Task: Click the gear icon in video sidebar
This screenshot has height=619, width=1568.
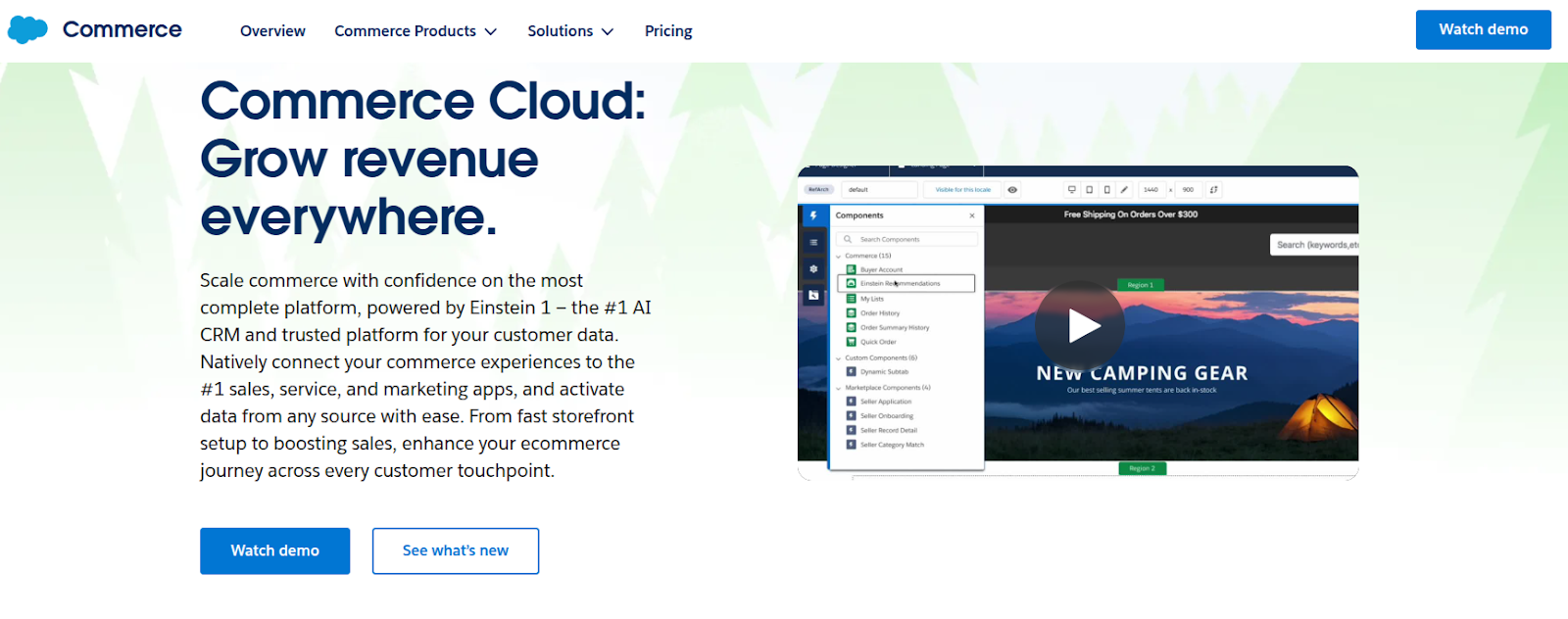Action: point(813,268)
